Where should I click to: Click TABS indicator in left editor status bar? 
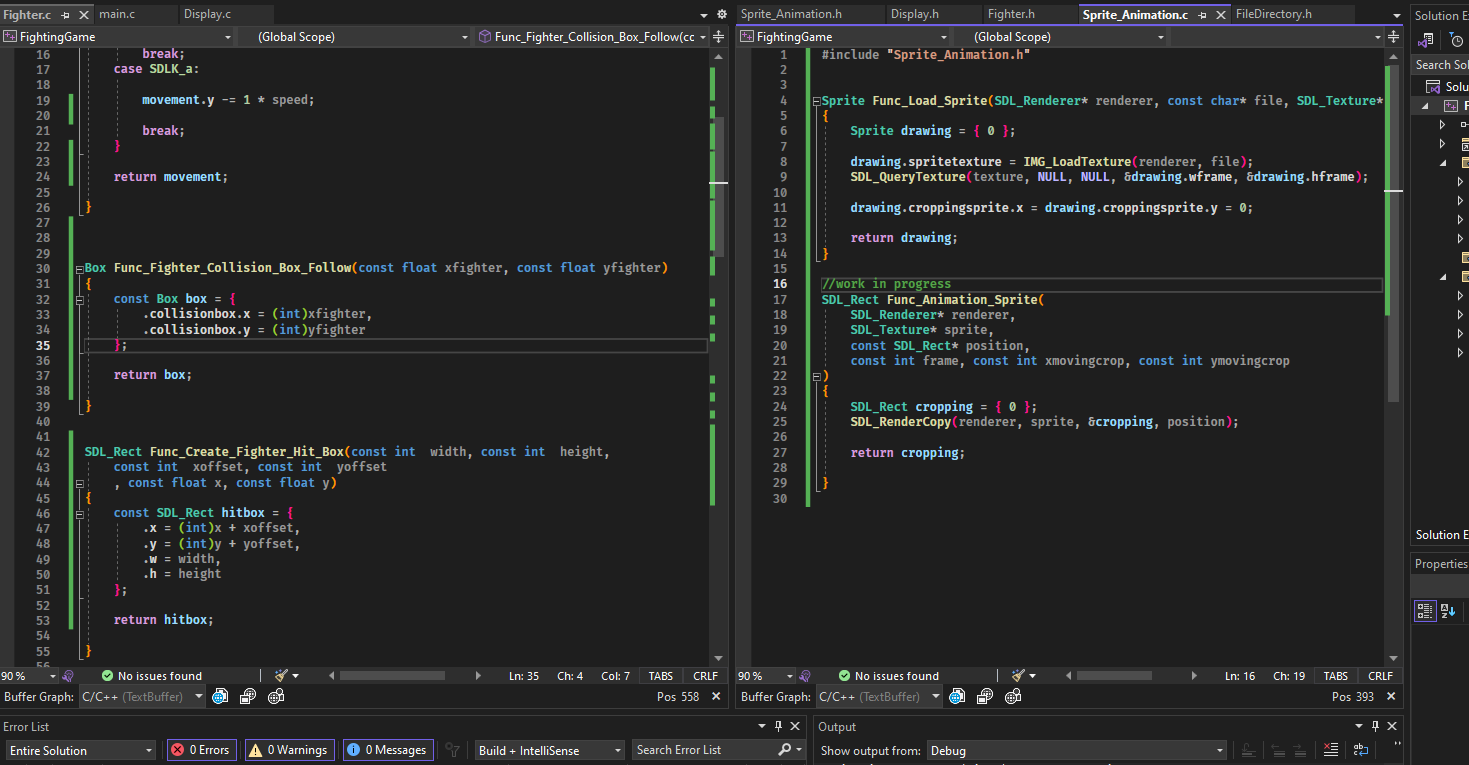tap(660, 676)
